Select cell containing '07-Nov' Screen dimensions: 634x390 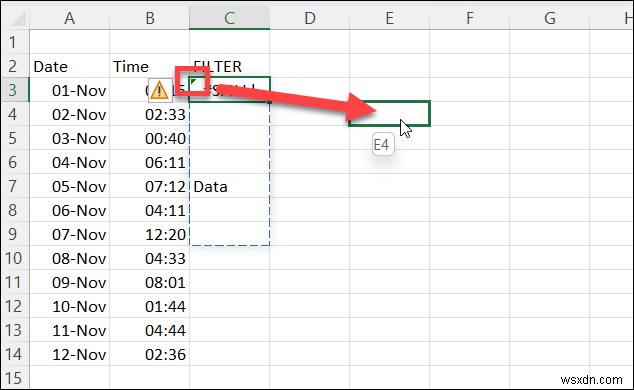pyautogui.click(x=69, y=234)
